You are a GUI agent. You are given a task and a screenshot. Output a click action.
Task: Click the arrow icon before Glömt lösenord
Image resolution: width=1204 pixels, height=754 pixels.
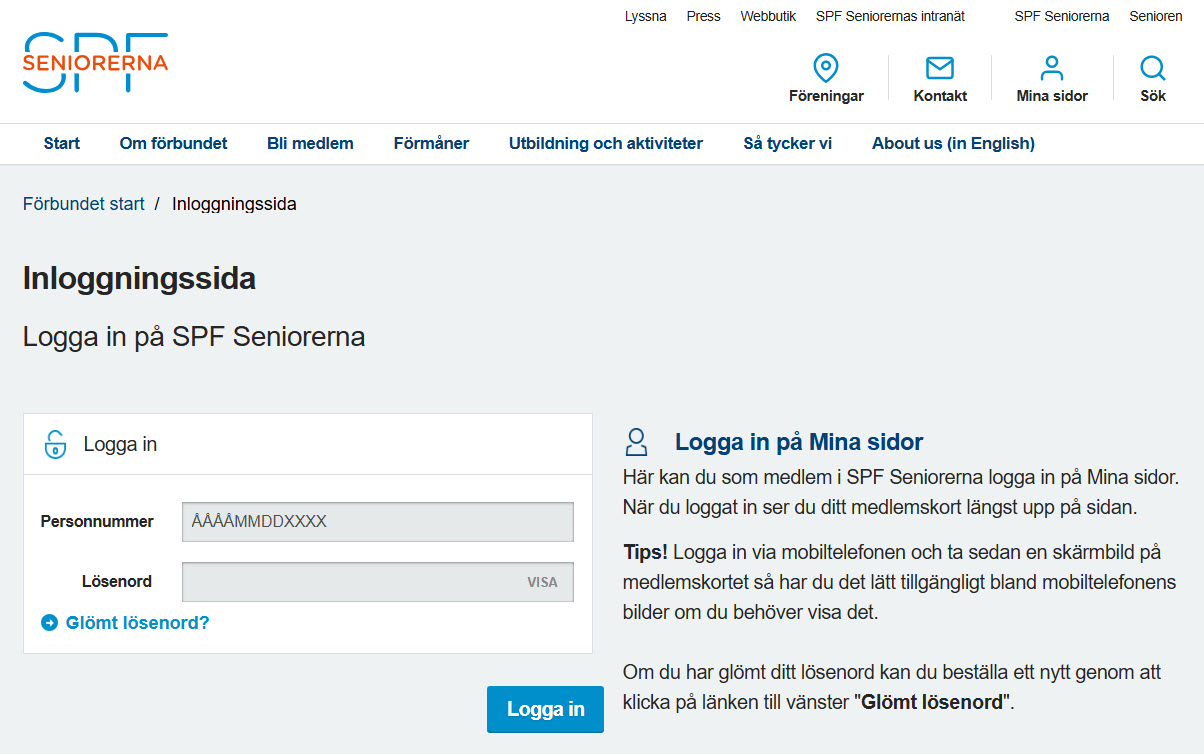pos(50,623)
